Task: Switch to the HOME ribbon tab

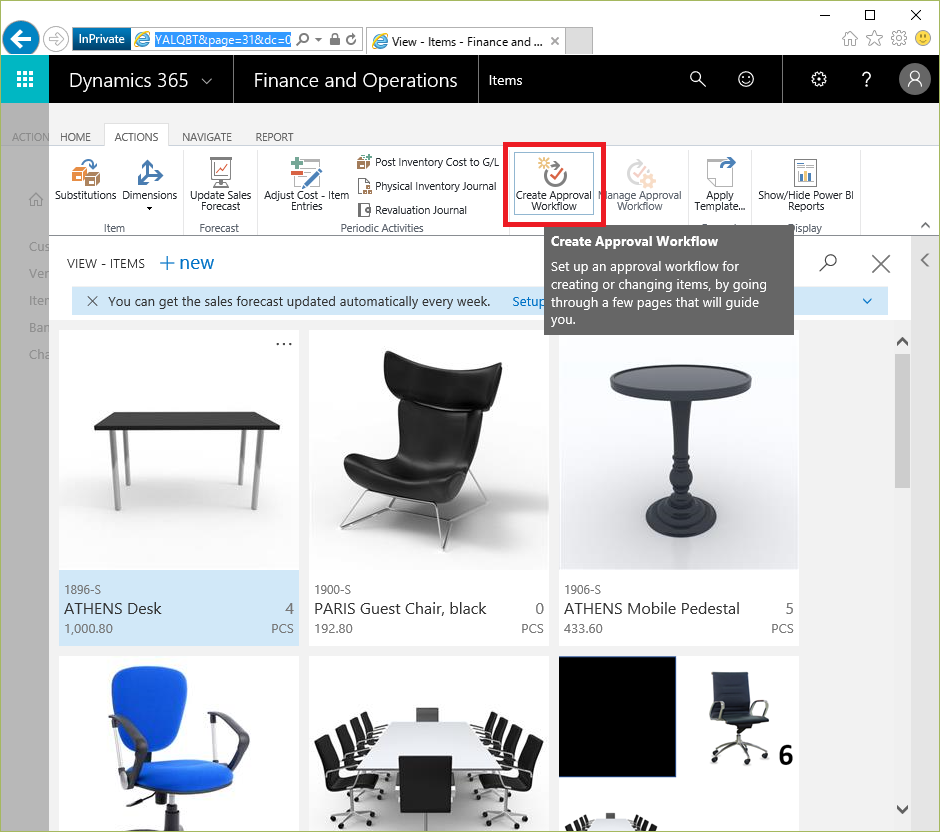Action: coord(75,137)
